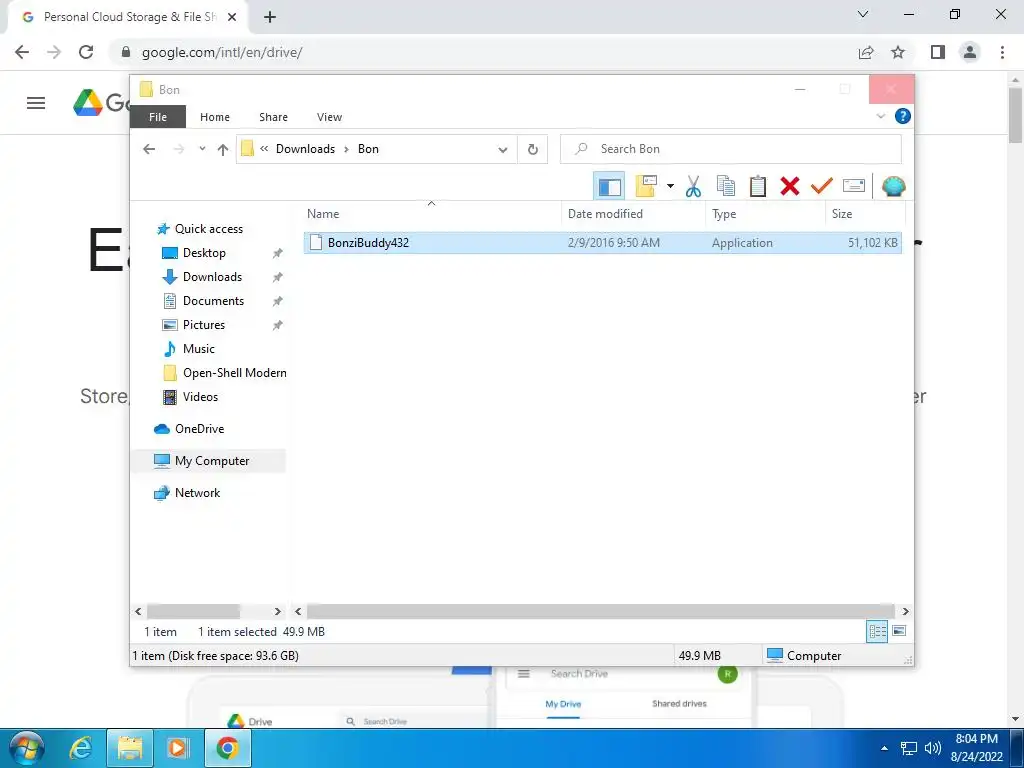Toggle the navigation pane toolbar button
Image resolution: width=1024 pixels, height=768 pixels.
(609, 186)
